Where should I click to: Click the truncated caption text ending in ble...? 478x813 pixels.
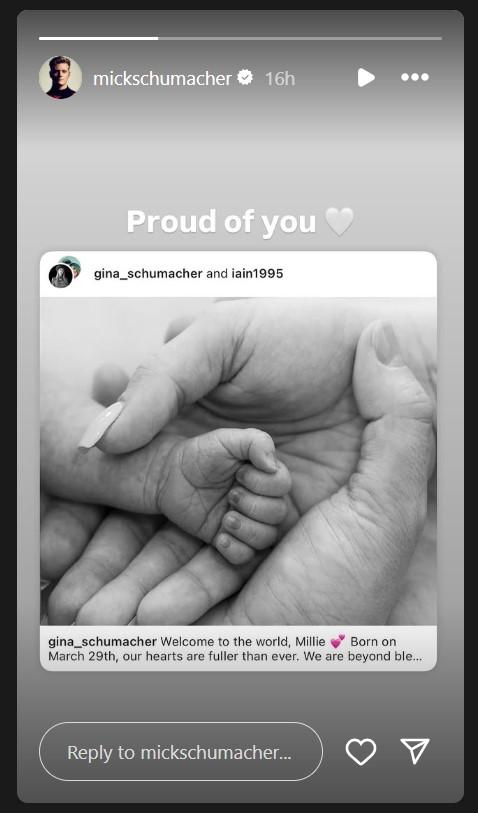tap(235, 656)
